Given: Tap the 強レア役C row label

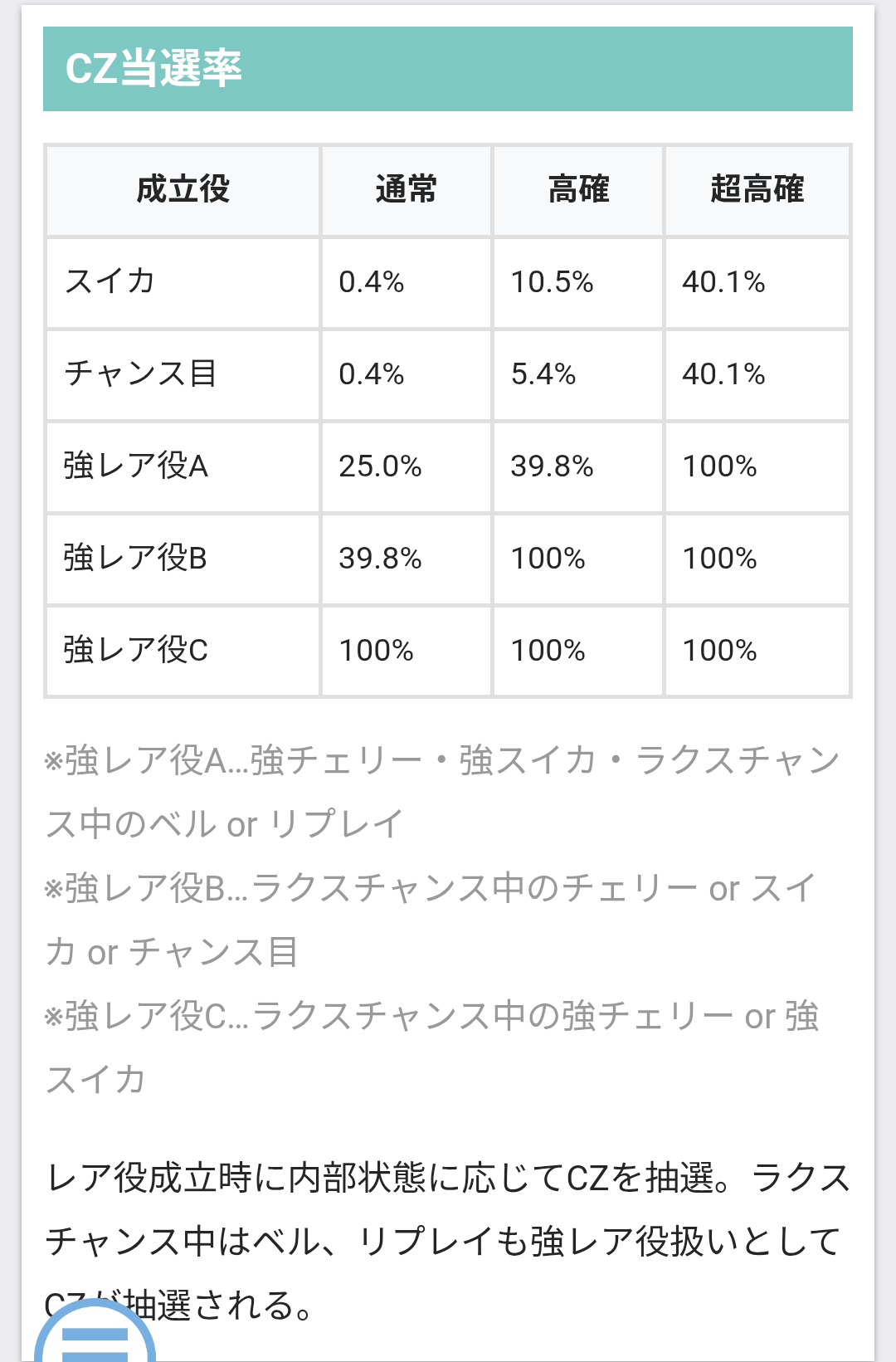Looking at the screenshot, I should (136, 651).
